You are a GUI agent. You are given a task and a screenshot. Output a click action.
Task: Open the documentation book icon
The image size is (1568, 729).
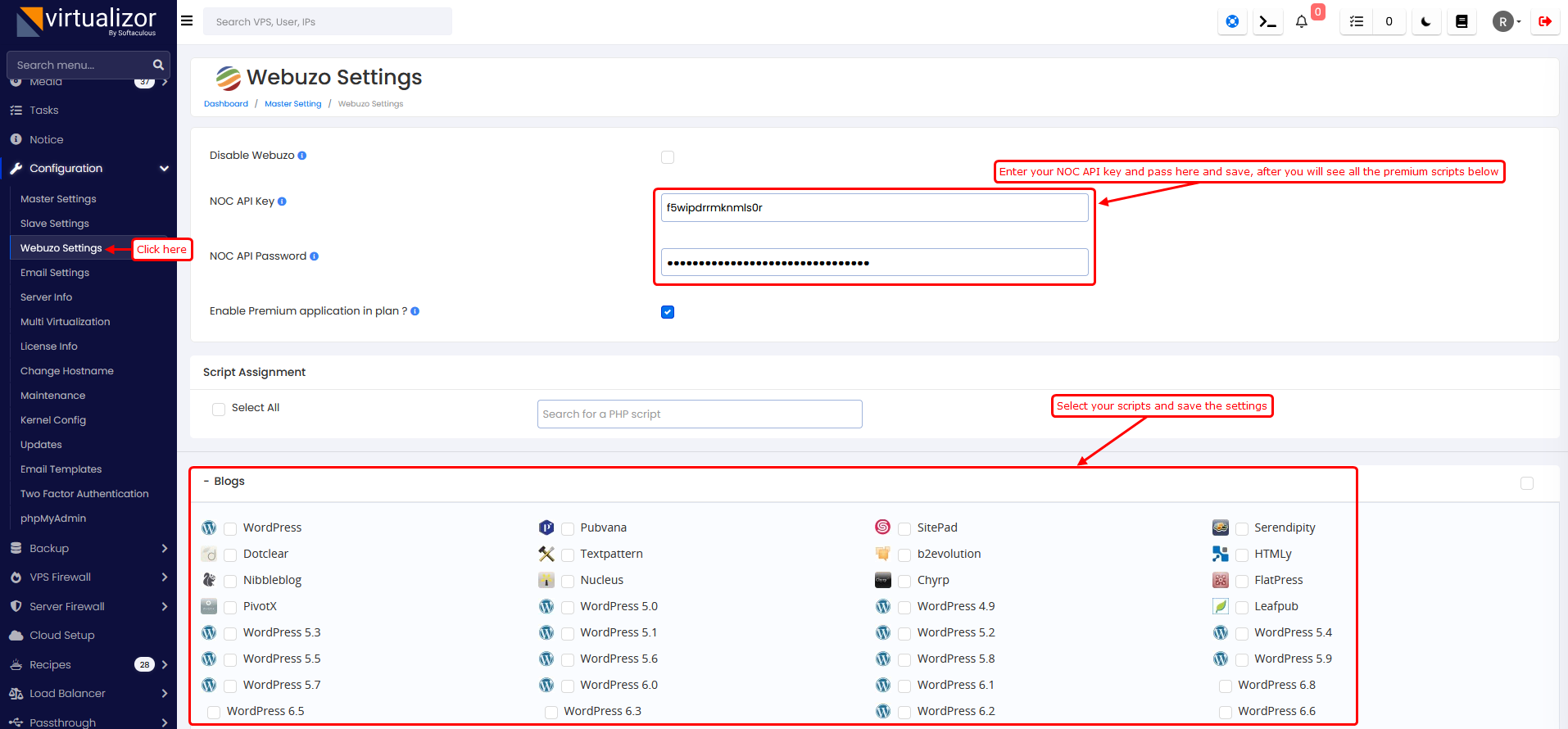point(1461,22)
